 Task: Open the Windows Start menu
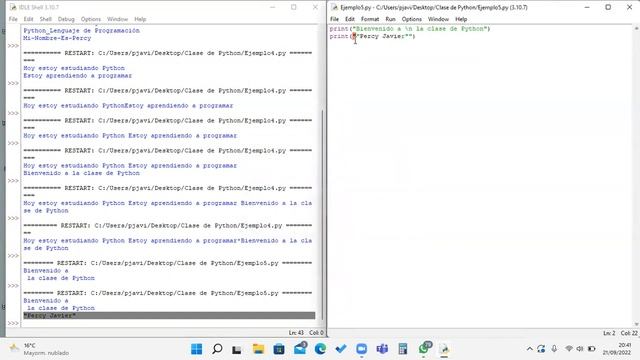[196, 349]
